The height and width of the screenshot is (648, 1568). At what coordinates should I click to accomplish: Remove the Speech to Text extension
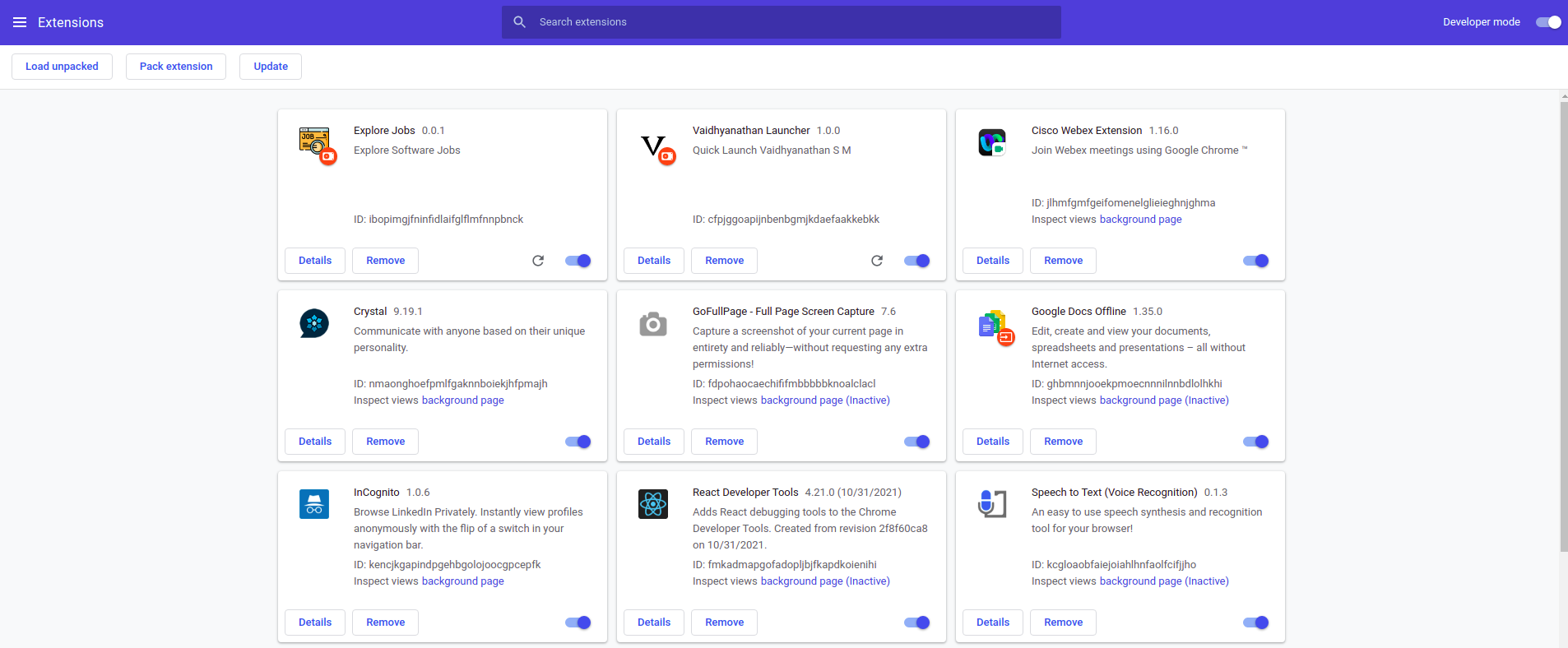(x=1063, y=623)
